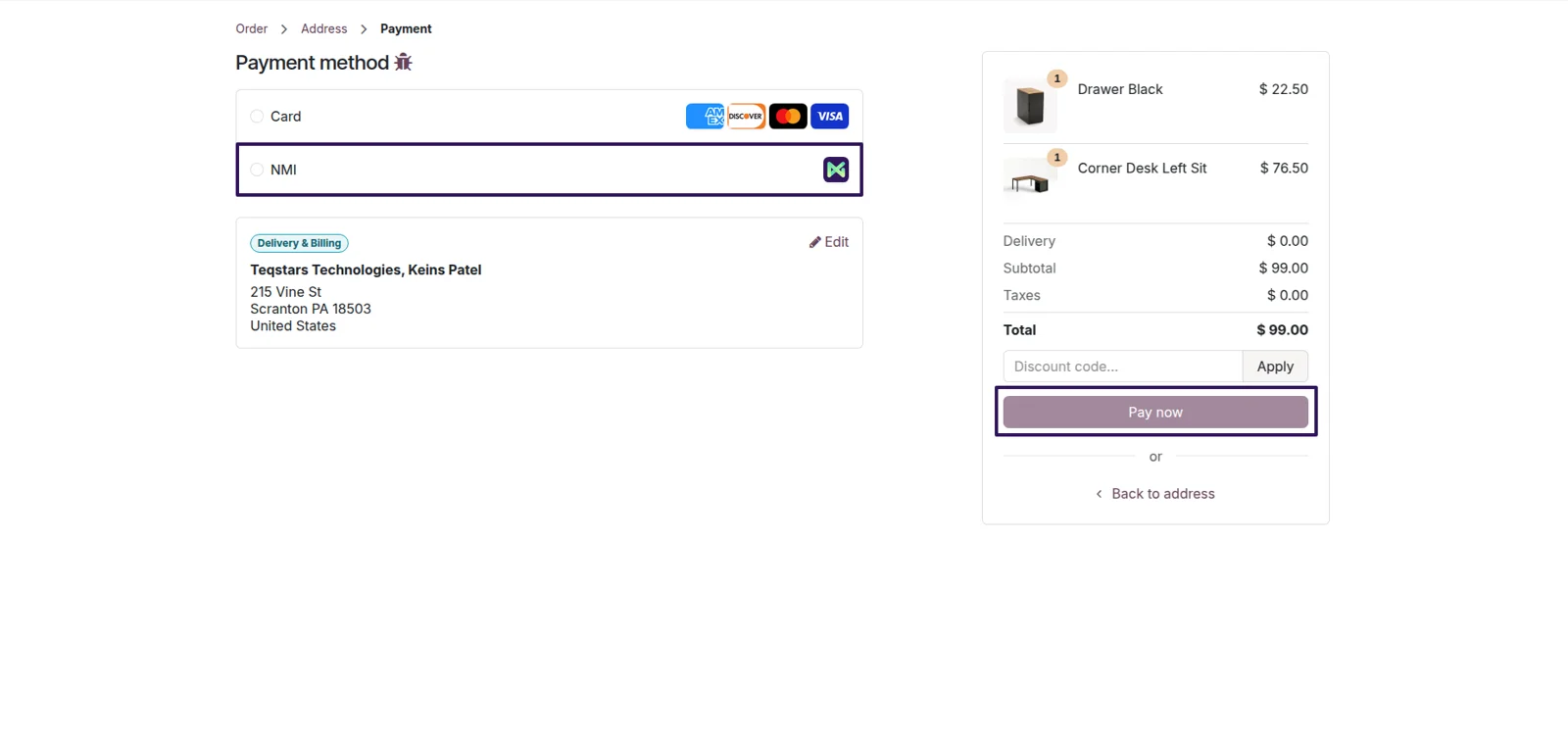Click the Corner Desk Left Sit name

coord(1142,169)
